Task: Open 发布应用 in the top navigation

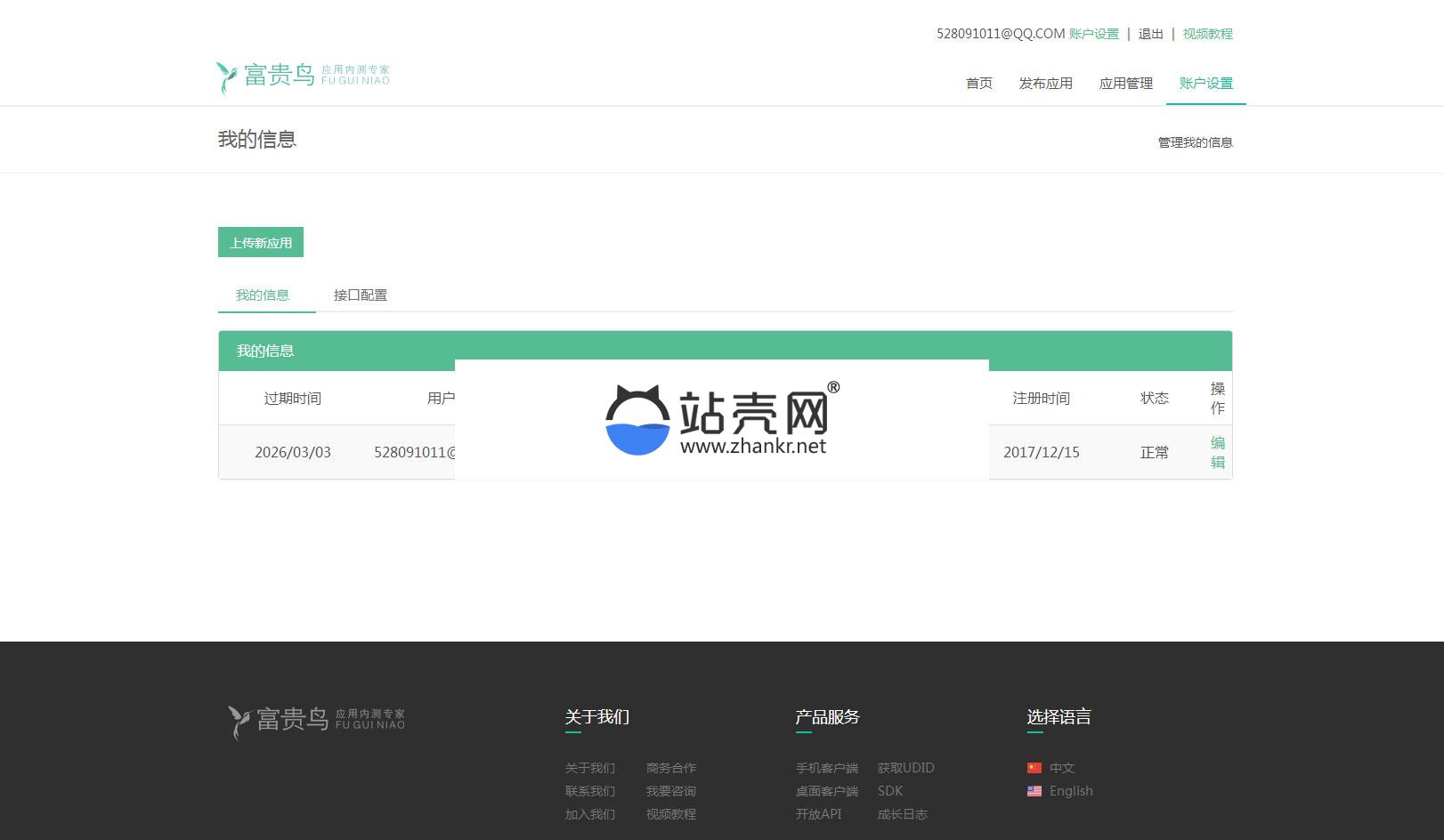Action: [1045, 83]
